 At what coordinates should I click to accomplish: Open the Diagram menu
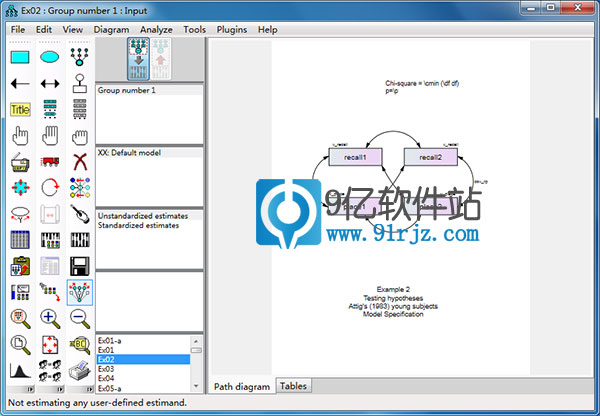111,29
